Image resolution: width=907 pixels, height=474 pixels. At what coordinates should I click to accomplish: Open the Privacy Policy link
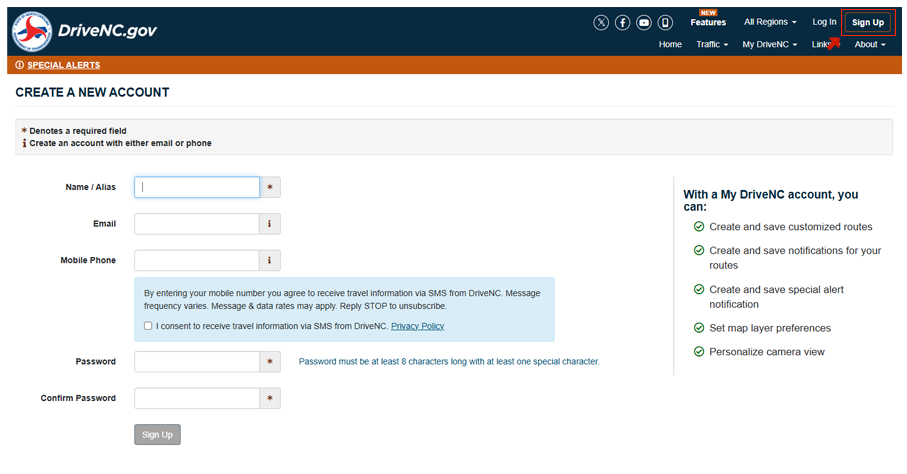(418, 326)
